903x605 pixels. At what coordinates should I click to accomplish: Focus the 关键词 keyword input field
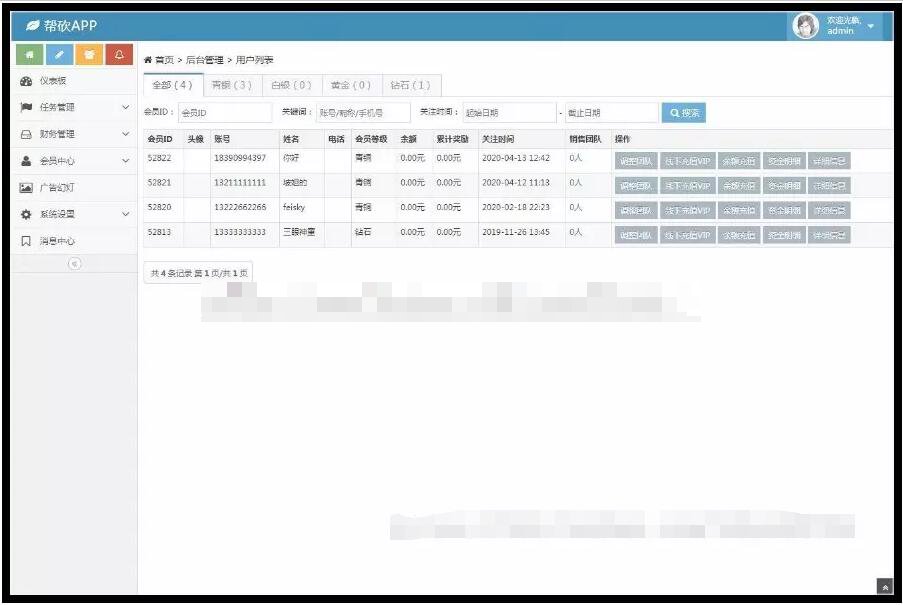point(363,113)
